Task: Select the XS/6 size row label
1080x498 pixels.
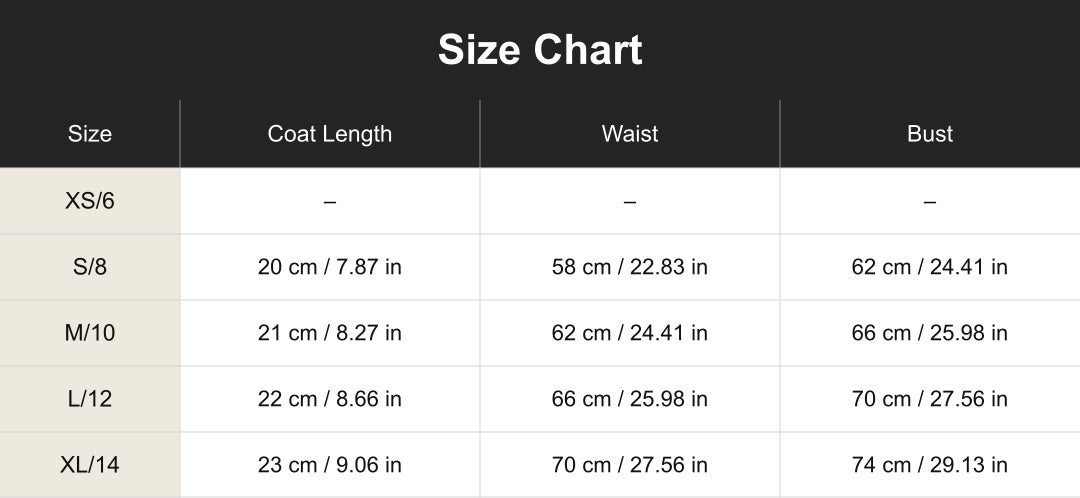Action: 90,201
